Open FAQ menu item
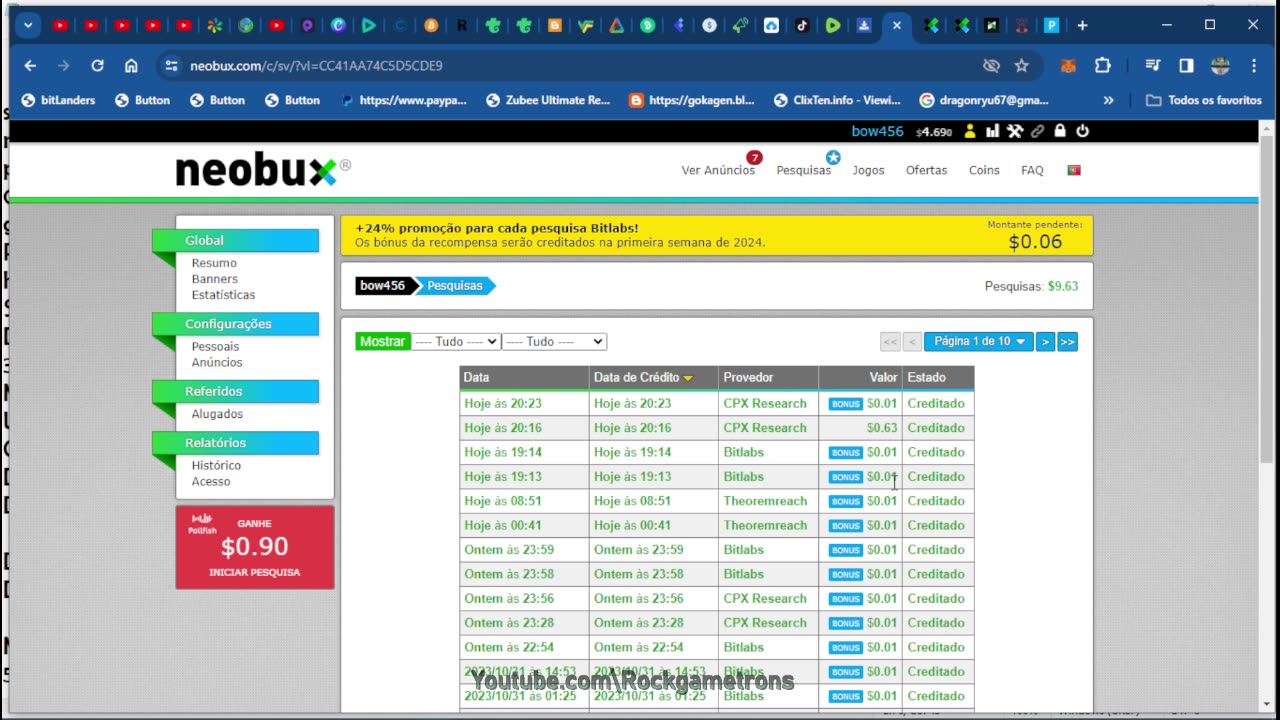The width and height of the screenshot is (1280, 720). pos(1032,170)
